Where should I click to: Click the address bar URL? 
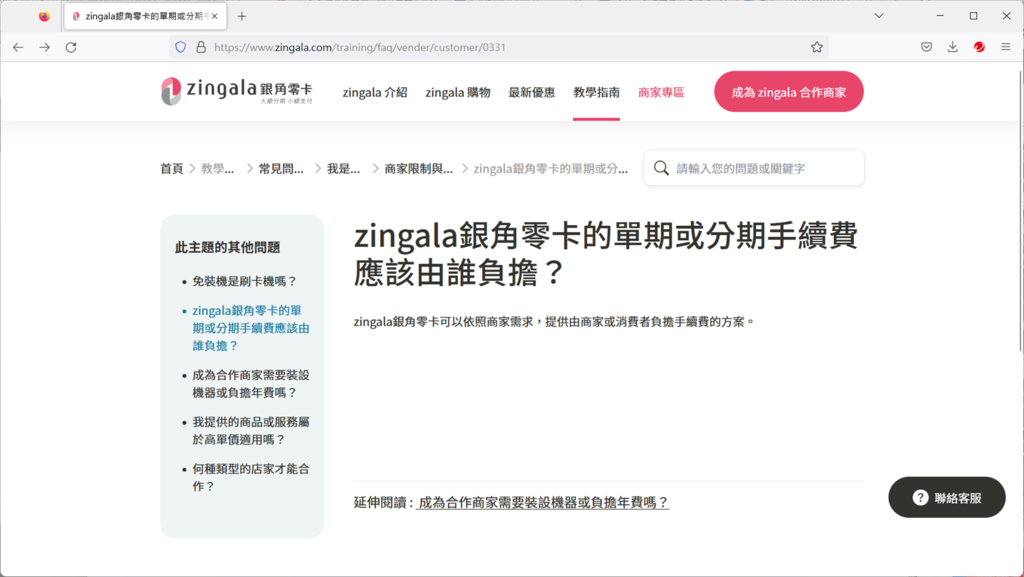pyautogui.click(x=360, y=47)
